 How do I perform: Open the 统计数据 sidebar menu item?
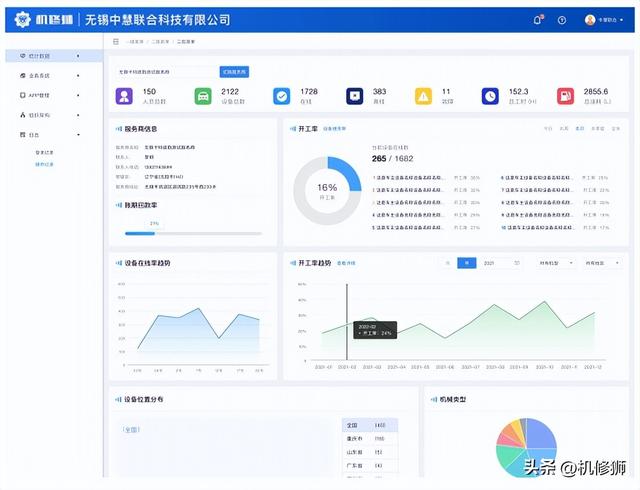click(46, 56)
